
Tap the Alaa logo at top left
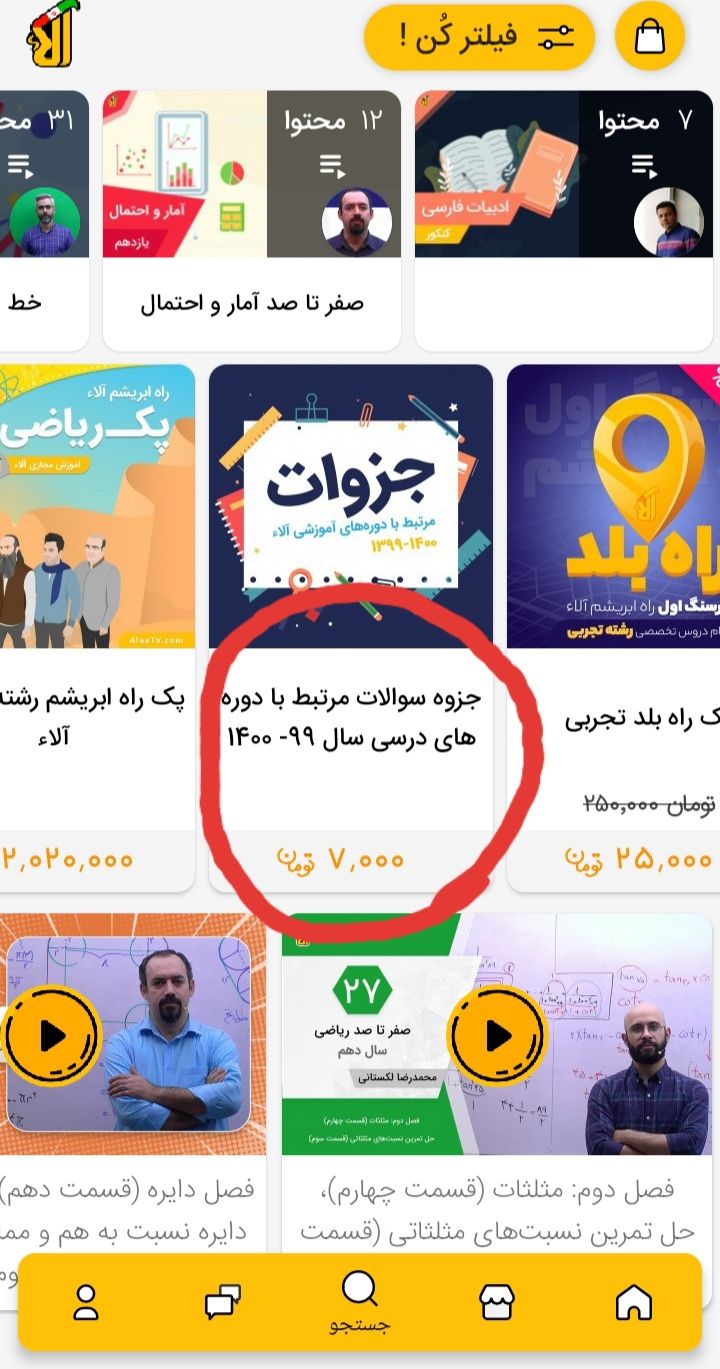(x=54, y=36)
